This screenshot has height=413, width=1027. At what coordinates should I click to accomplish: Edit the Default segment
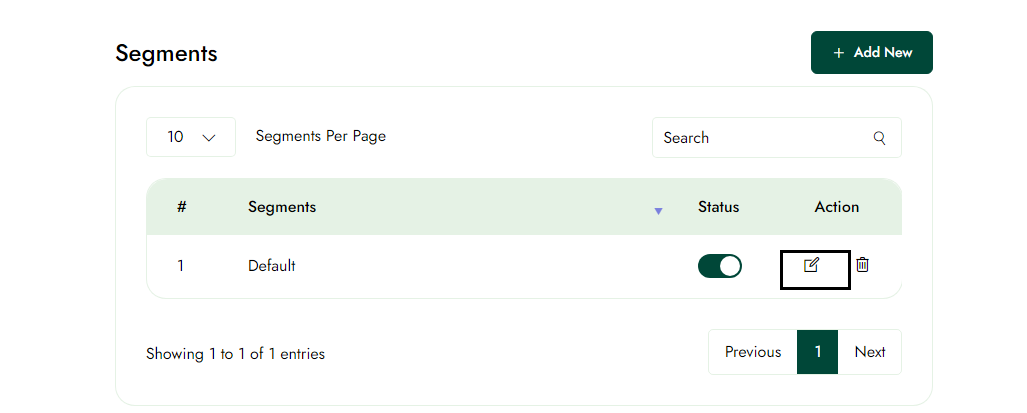[812, 265]
